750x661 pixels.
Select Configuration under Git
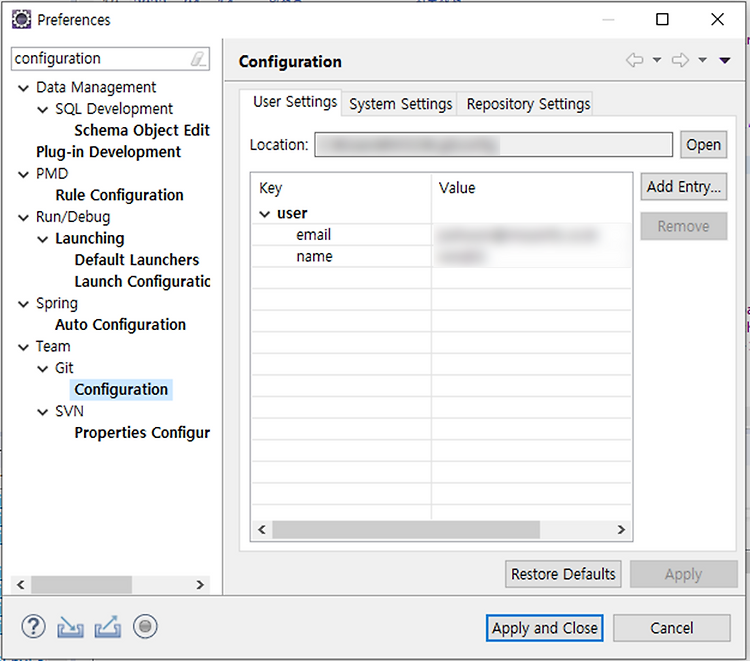(121, 390)
